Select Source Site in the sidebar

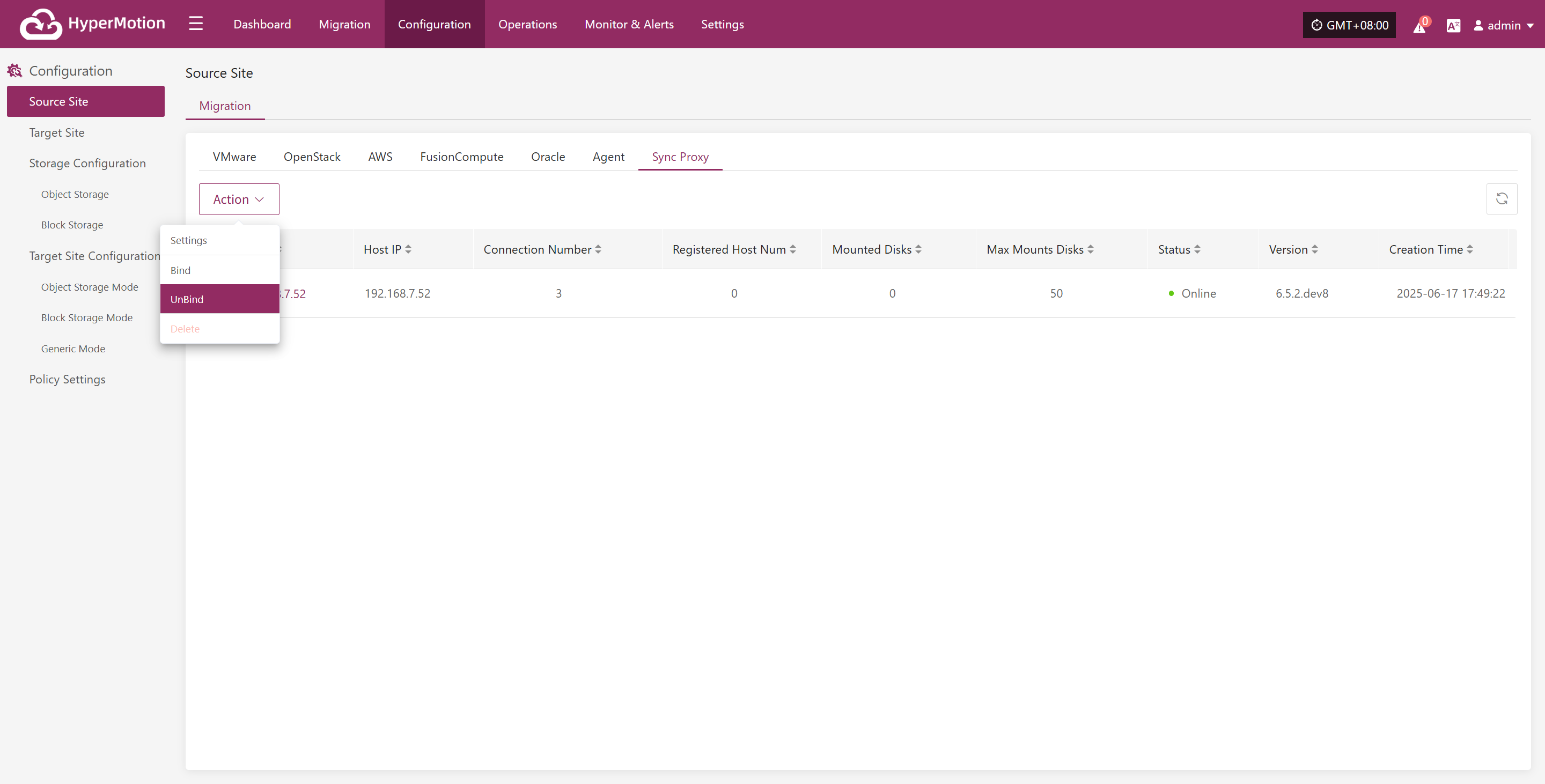pyautogui.click(x=86, y=101)
